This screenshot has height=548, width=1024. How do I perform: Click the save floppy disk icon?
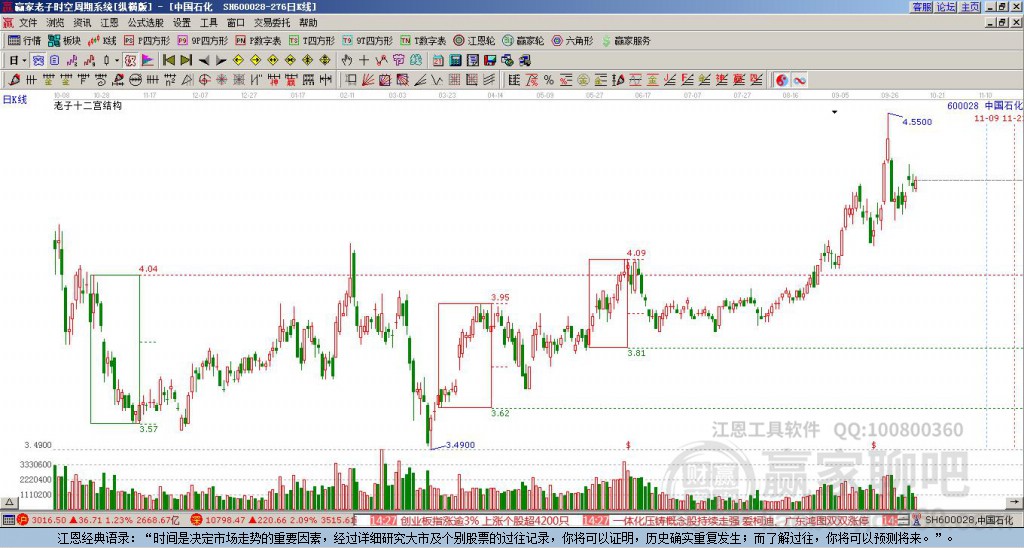489,60
